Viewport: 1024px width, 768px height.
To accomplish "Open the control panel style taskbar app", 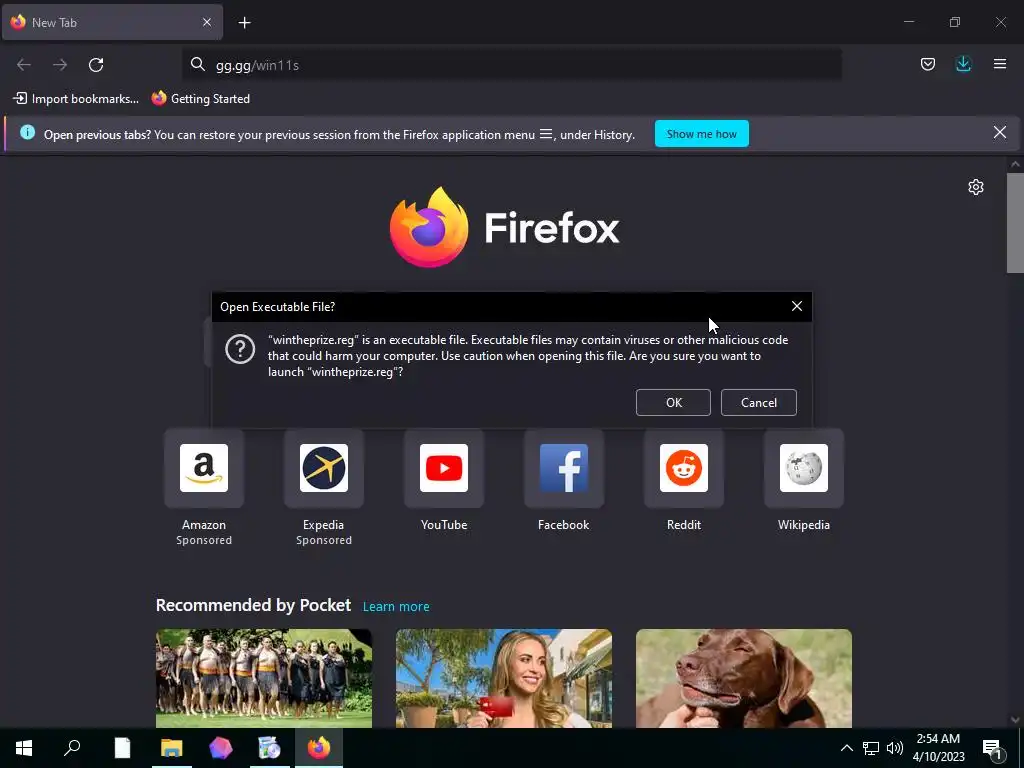I will click(x=269, y=748).
